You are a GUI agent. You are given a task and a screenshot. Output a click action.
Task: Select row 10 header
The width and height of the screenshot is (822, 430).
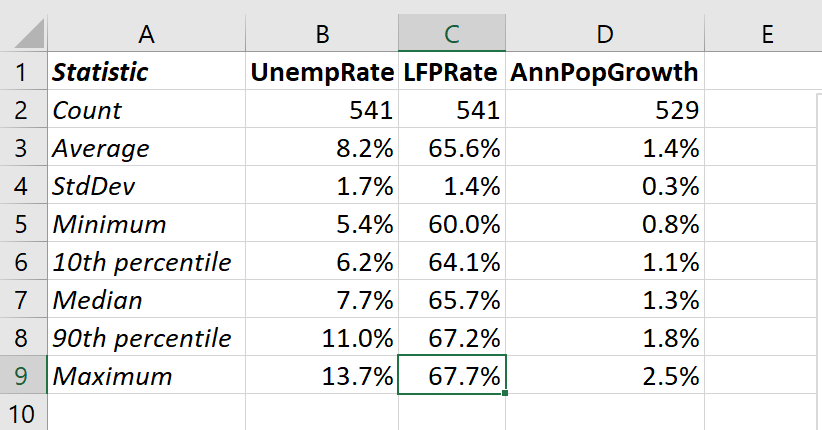point(23,412)
